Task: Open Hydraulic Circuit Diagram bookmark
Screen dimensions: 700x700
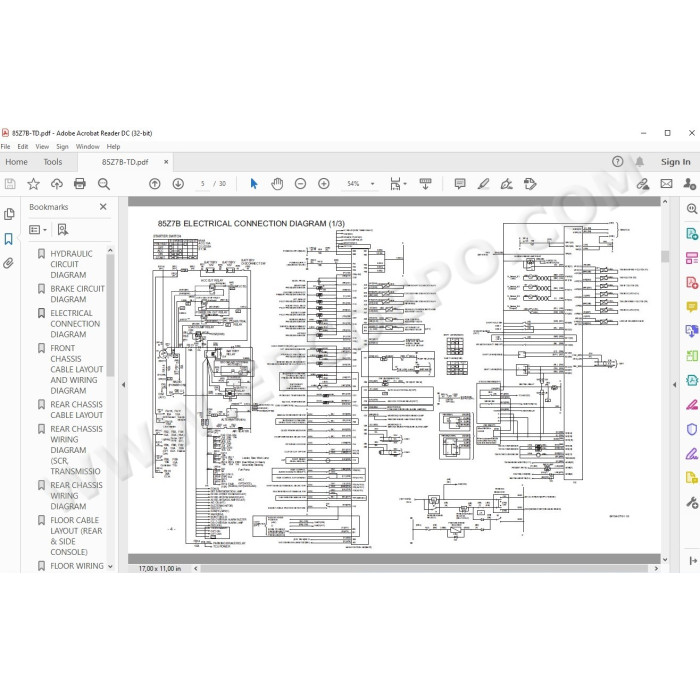Action: [x=71, y=264]
